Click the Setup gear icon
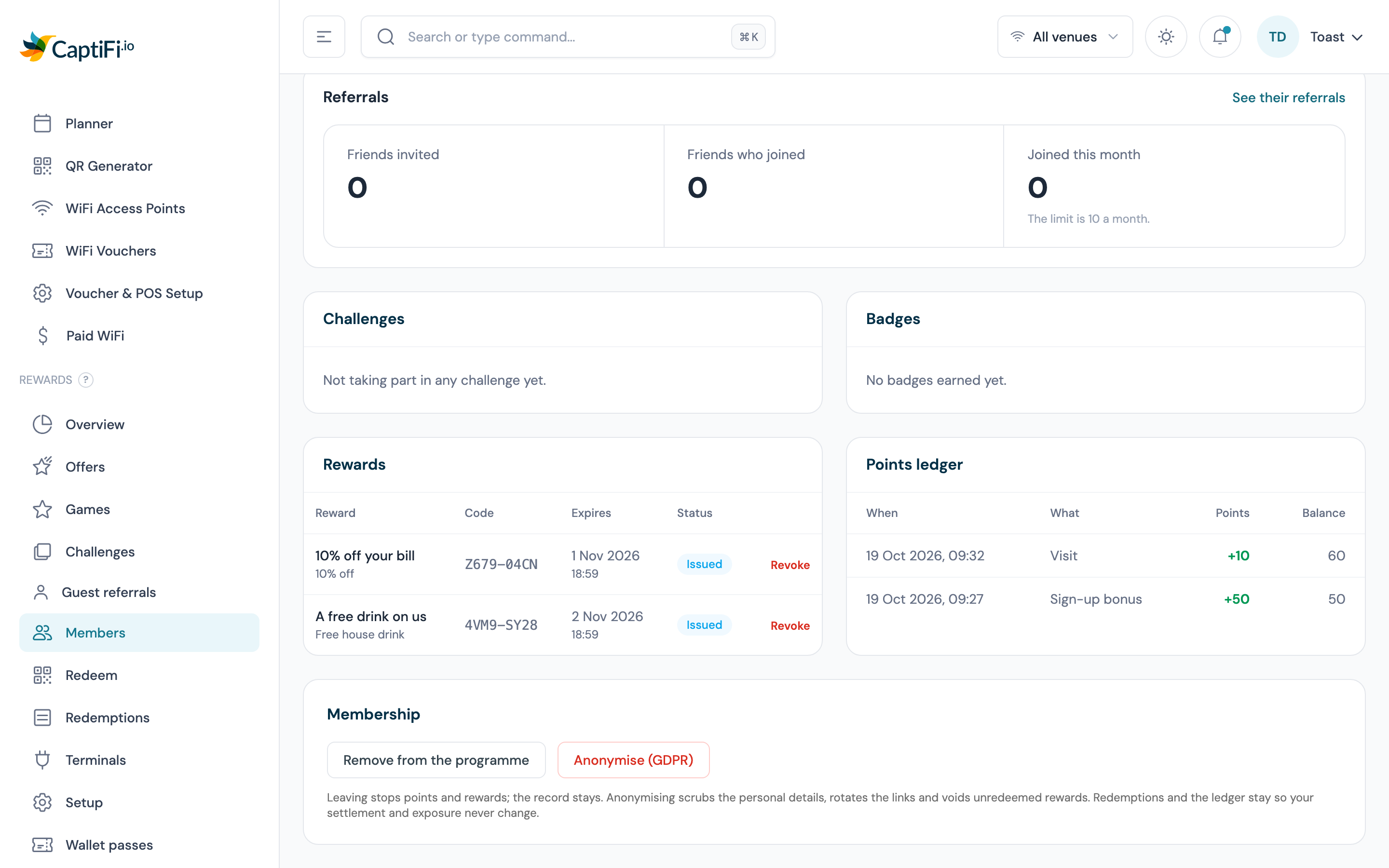The image size is (1389, 868). coord(42,802)
